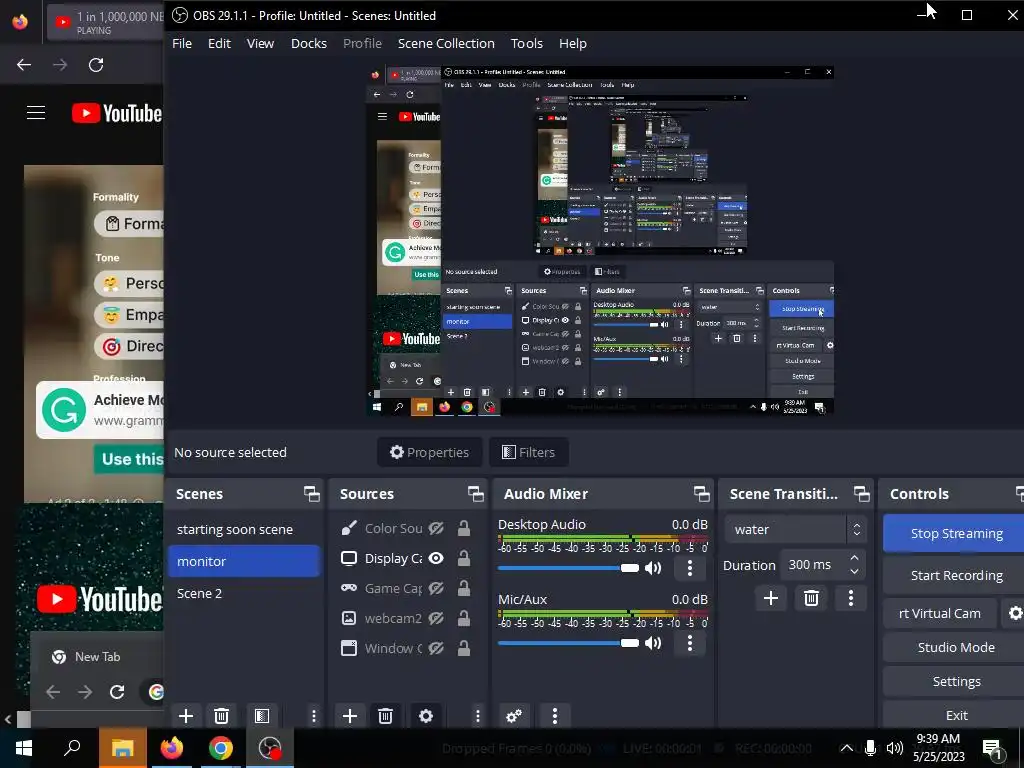Pop out the Scenes dock
Screen dimensions: 1024x768
tap(312, 494)
